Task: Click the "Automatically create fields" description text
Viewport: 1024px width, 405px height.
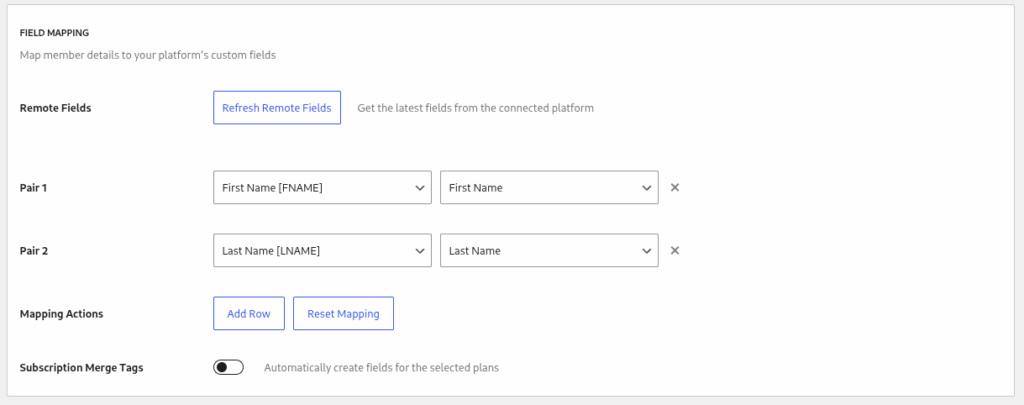Action: pos(381,368)
